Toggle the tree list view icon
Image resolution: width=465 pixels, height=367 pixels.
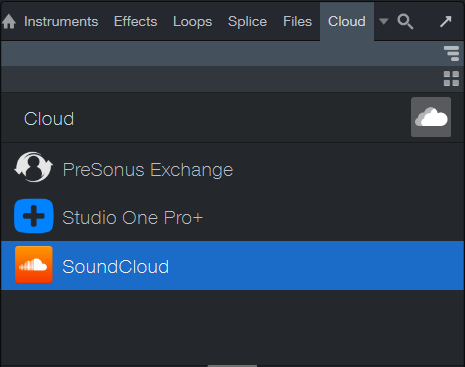[x=452, y=54]
